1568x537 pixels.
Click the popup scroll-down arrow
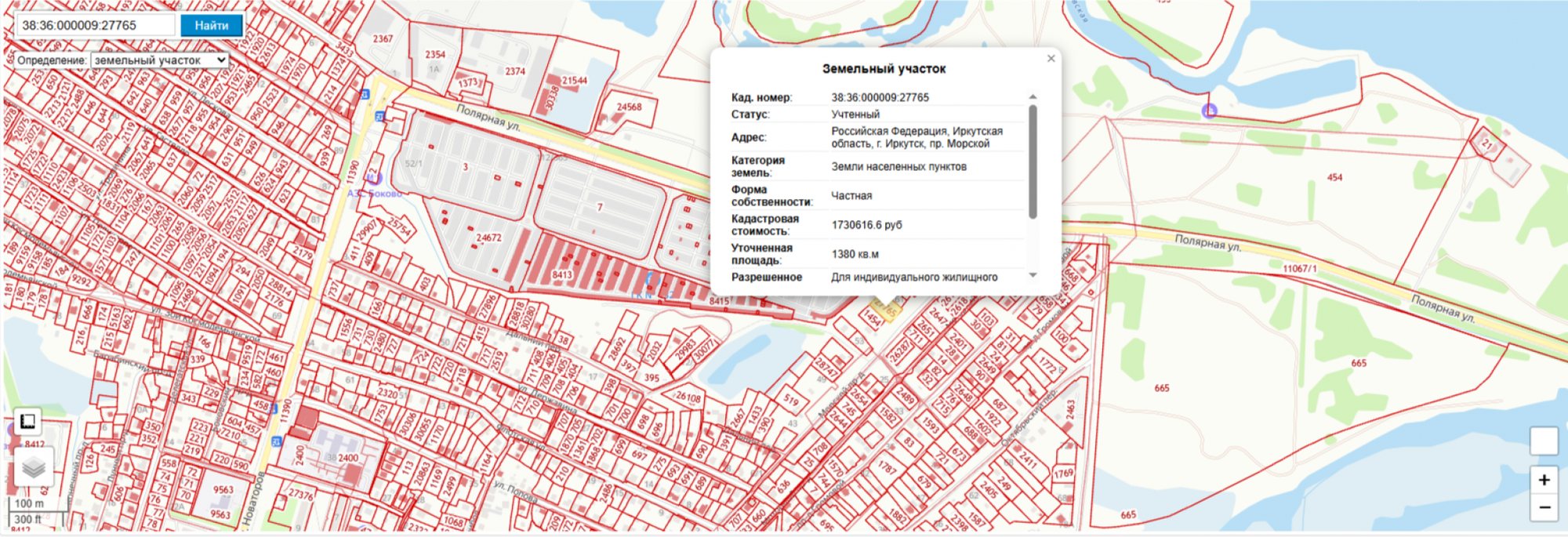[x=1033, y=275]
